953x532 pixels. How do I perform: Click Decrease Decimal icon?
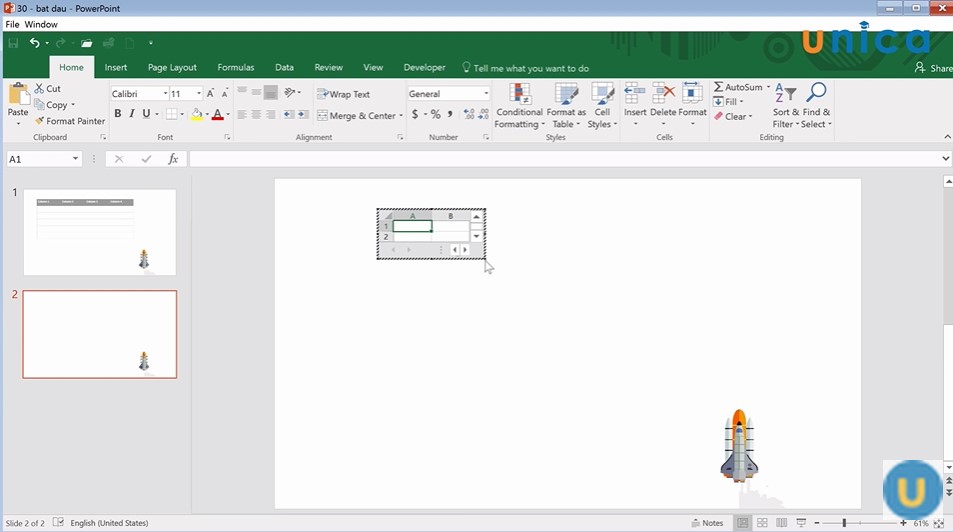(x=483, y=114)
